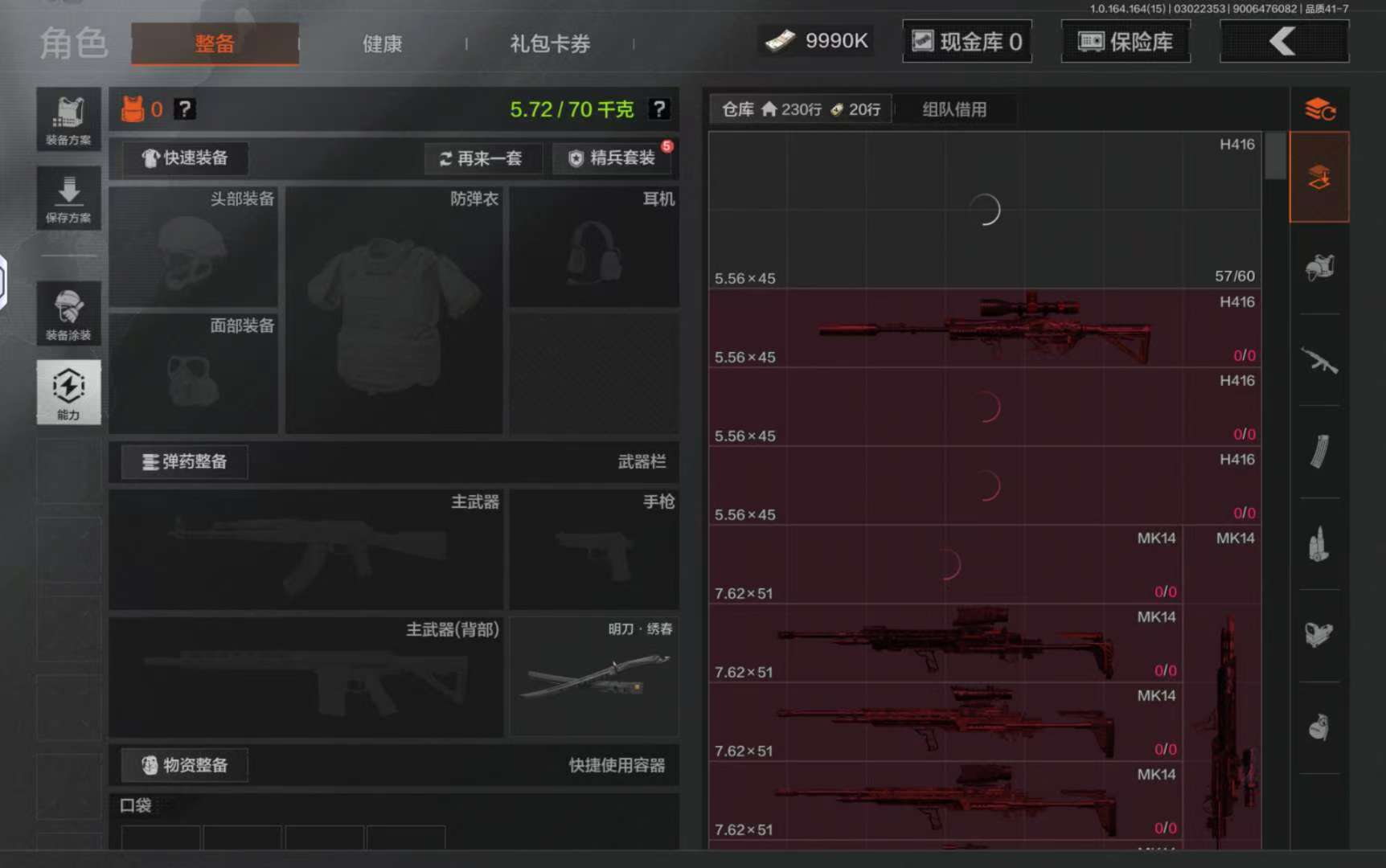This screenshot has height=868, width=1386.
Task: Filter stash by magazine icon
Action: coord(1319,452)
